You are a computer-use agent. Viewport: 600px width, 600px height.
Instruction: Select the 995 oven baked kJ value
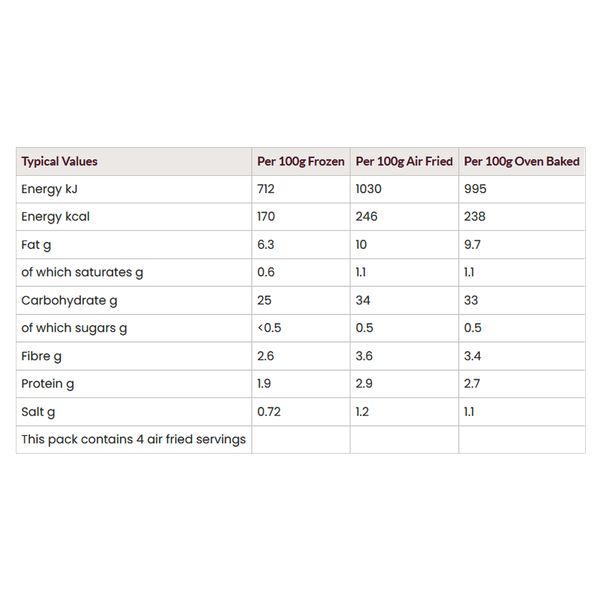[475, 189]
